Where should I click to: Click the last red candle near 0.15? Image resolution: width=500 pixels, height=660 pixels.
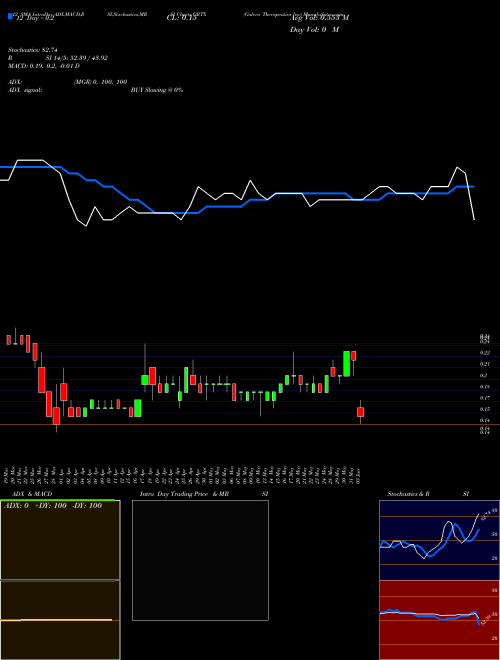point(360,412)
